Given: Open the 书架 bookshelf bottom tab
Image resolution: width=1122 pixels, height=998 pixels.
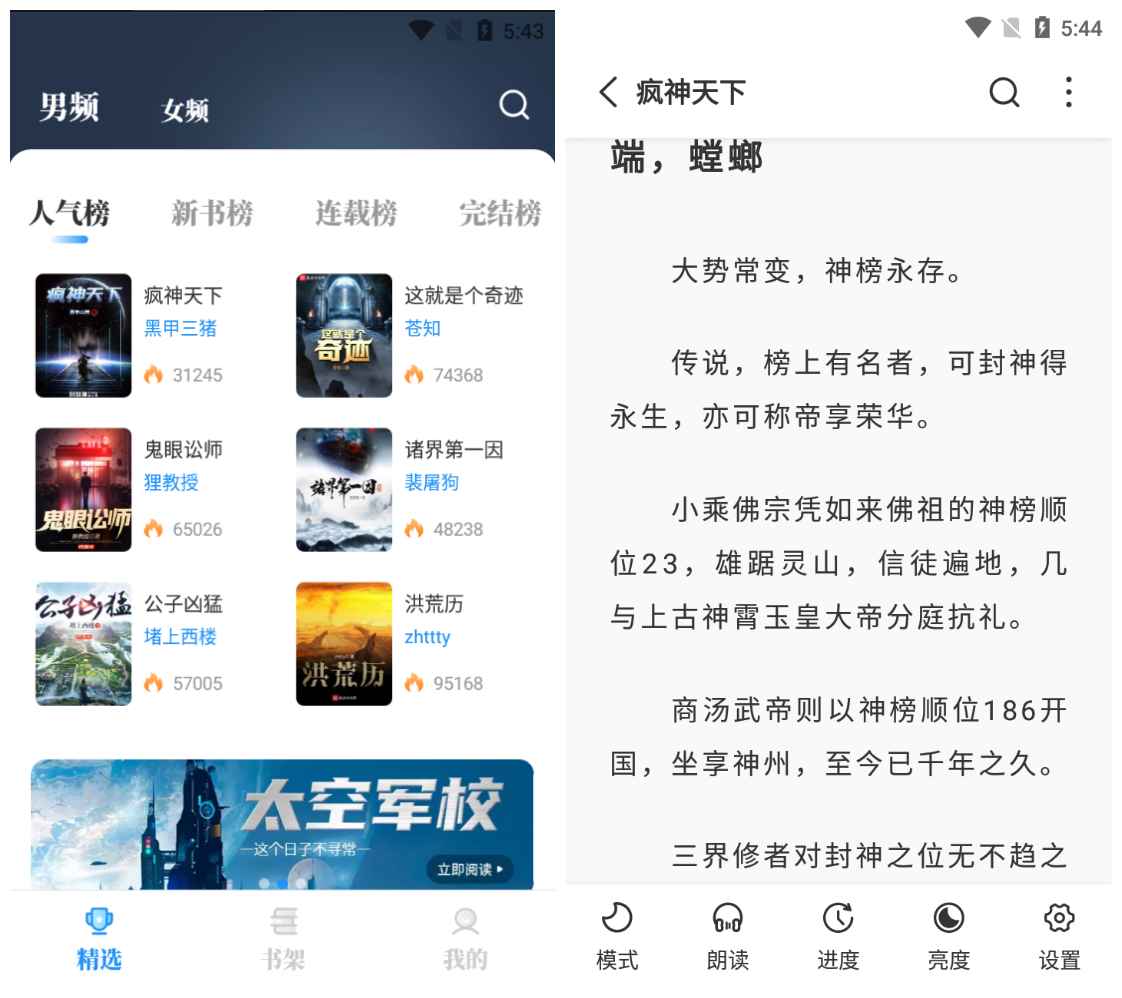Looking at the screenshot, I should coord(283,939).
